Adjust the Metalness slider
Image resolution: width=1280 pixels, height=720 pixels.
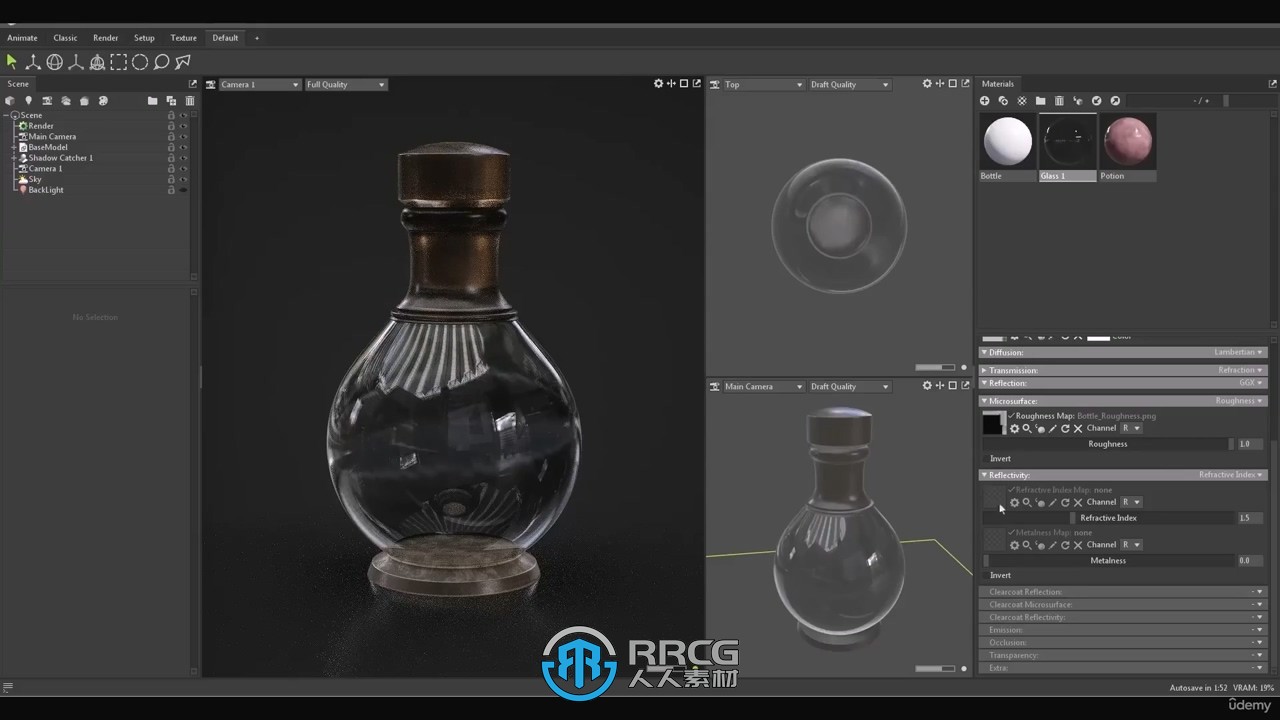(1108, 561)
